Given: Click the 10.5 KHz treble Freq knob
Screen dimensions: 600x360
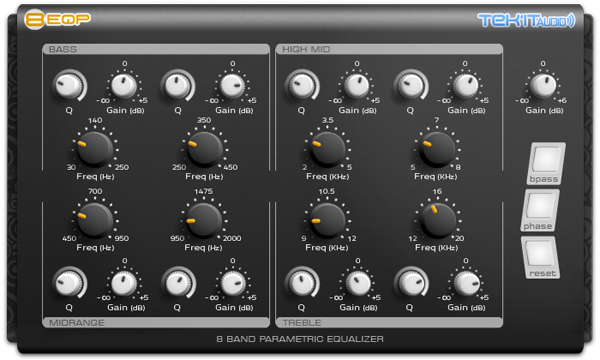Looking at the screenshot, I should [x=327, y=220].
